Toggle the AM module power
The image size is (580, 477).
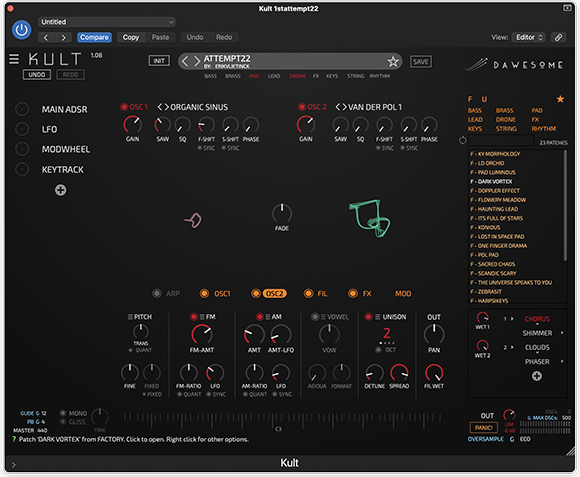pyautogui.click(x=260, y=317)
